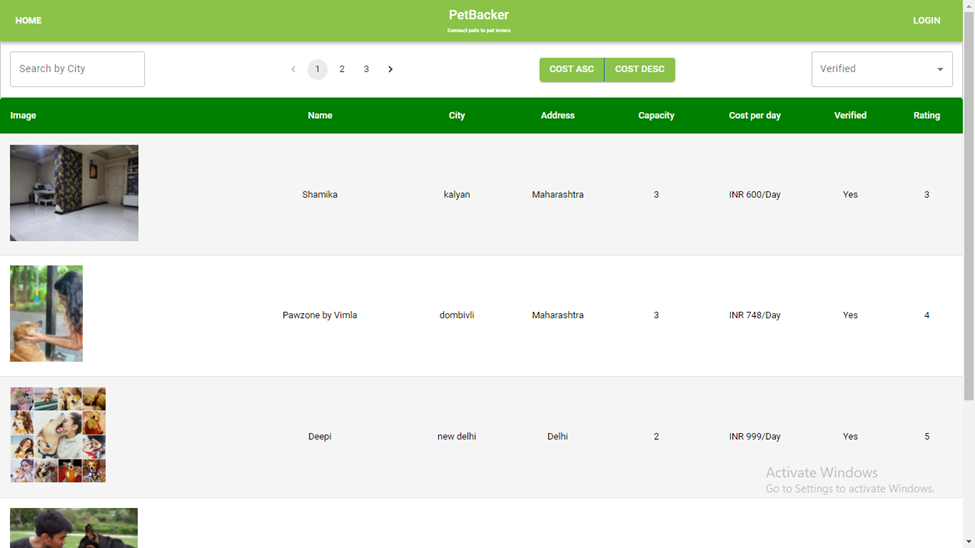
Task: Click the INR 999/Day cost
Action: (755, 437)
